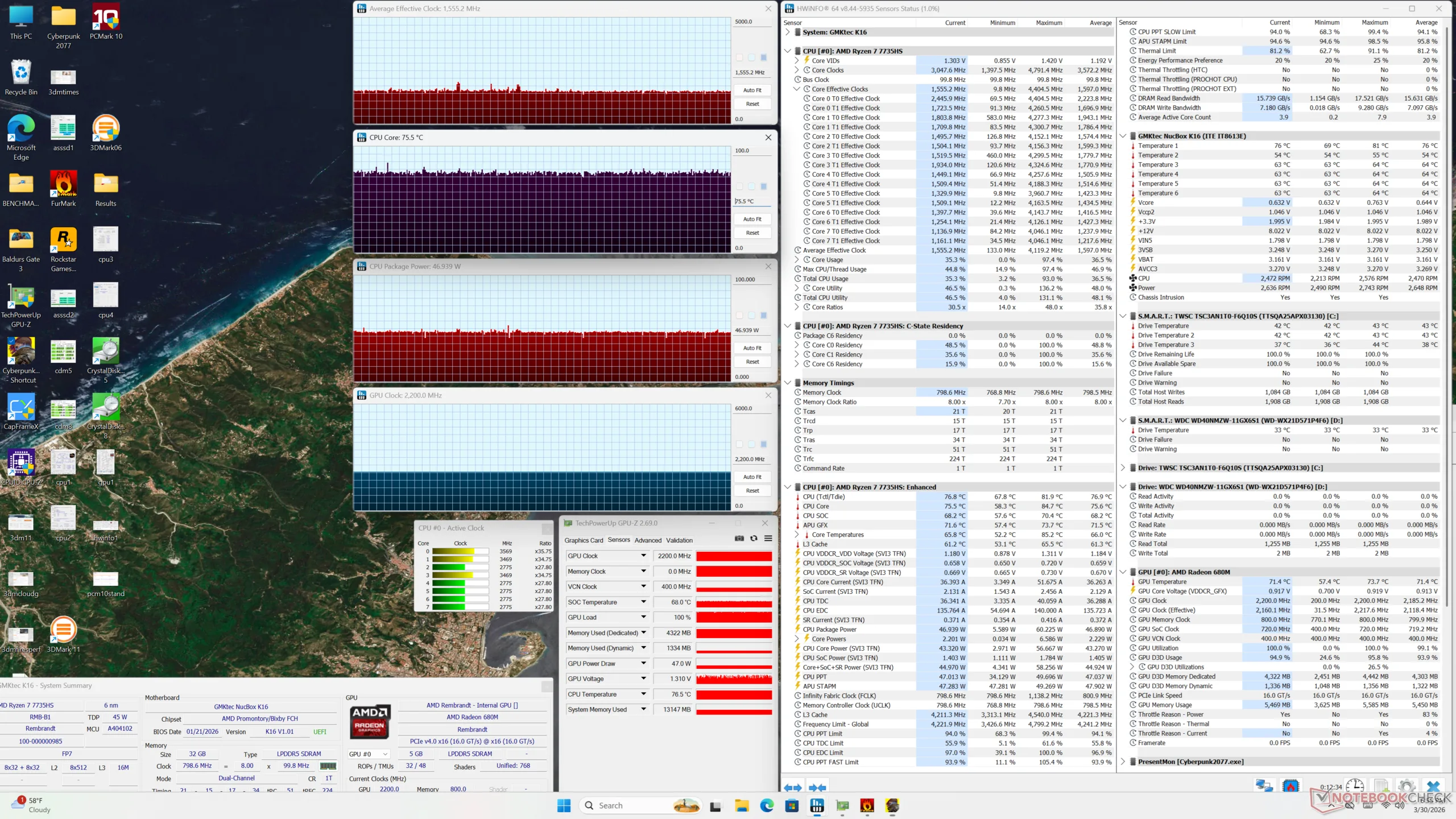Click HWiNFO network monitors icon

click(1264, 786)
